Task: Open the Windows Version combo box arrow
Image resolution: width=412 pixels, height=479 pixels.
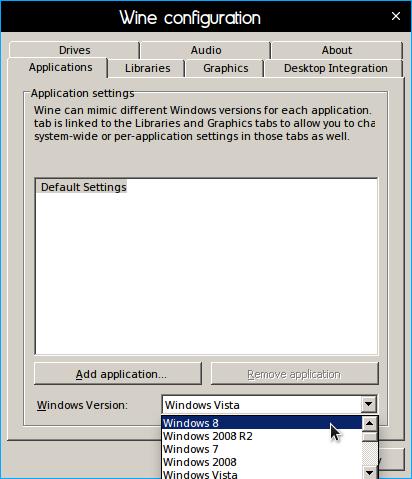Action: (x=369, y=404)
